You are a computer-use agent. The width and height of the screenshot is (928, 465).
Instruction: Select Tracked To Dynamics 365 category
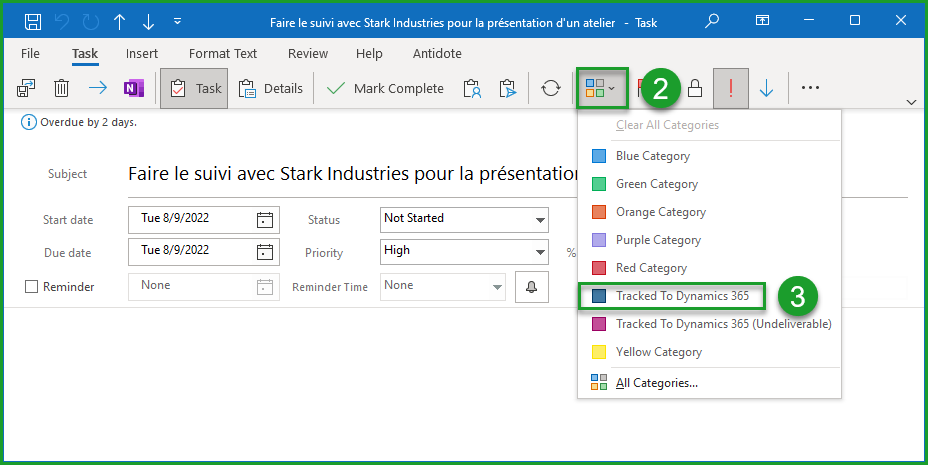(x=682, y=296)
